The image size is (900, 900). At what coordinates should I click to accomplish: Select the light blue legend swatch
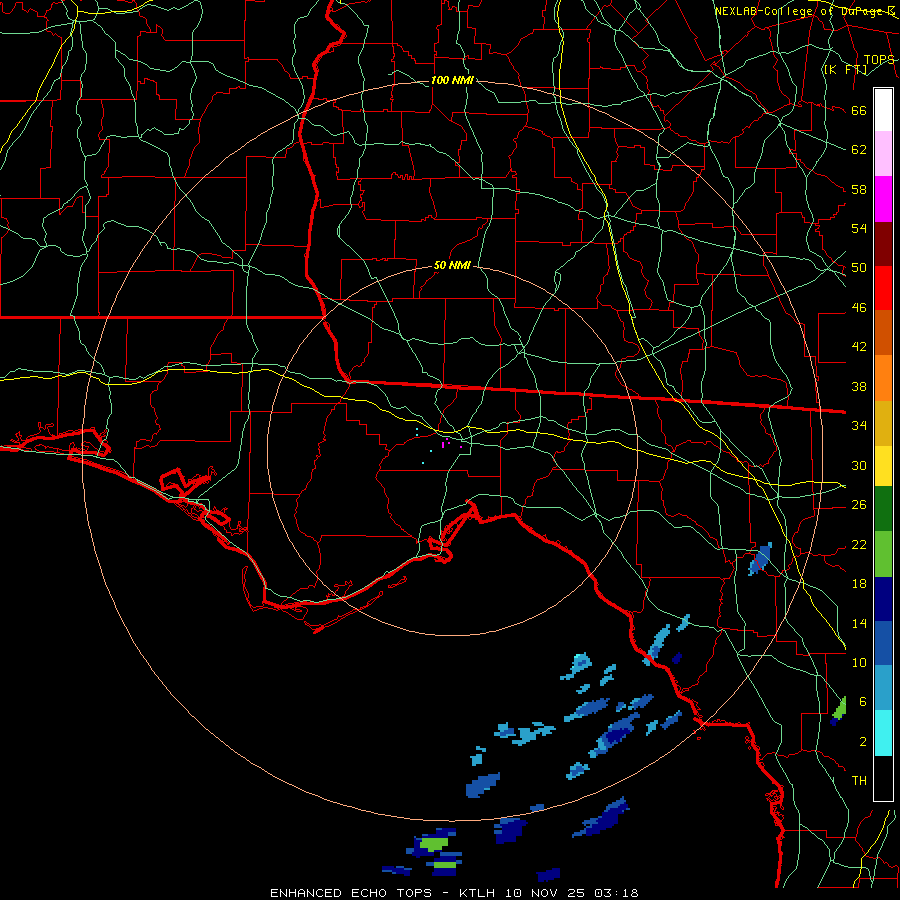click(883, 688)
